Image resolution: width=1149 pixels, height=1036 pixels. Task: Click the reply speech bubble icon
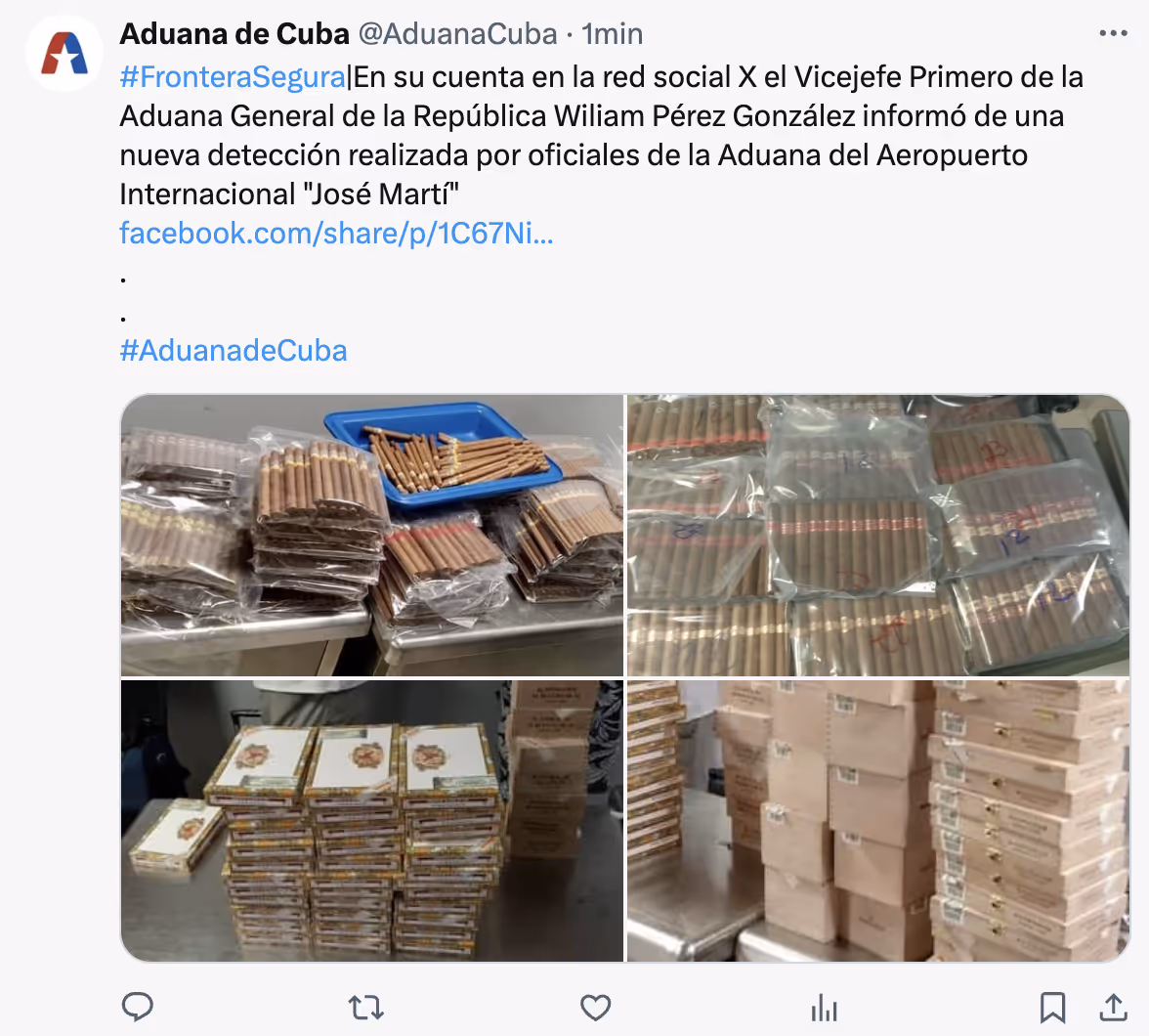coord(137,1007)
